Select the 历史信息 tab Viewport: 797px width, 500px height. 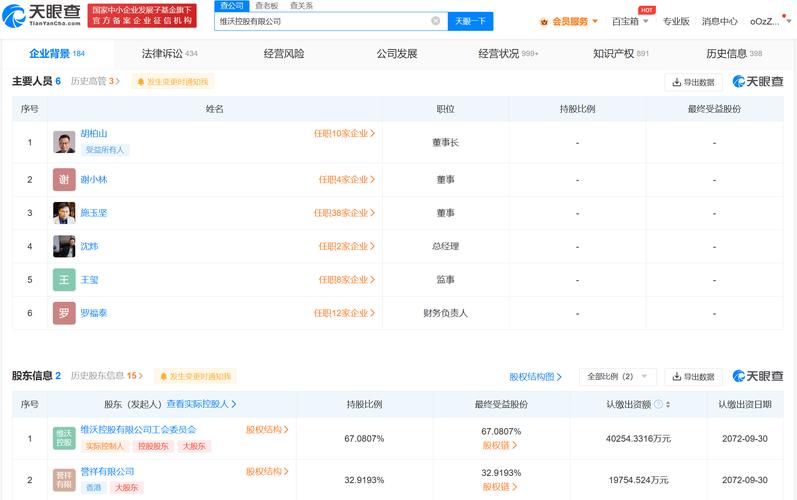pyautogui.click(x=734, y=53)
